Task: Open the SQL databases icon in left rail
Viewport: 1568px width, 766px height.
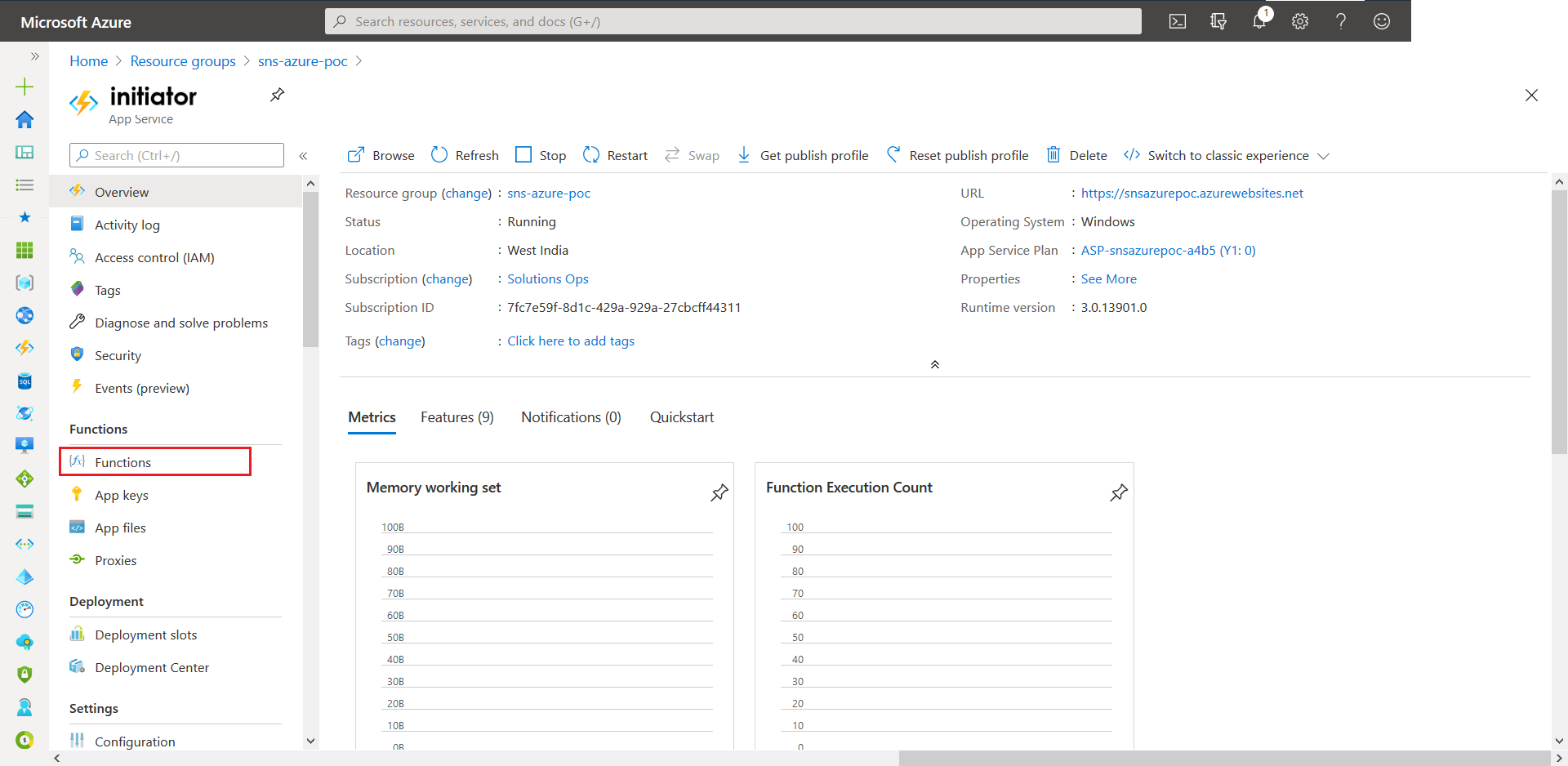Action: pos(24,381)
